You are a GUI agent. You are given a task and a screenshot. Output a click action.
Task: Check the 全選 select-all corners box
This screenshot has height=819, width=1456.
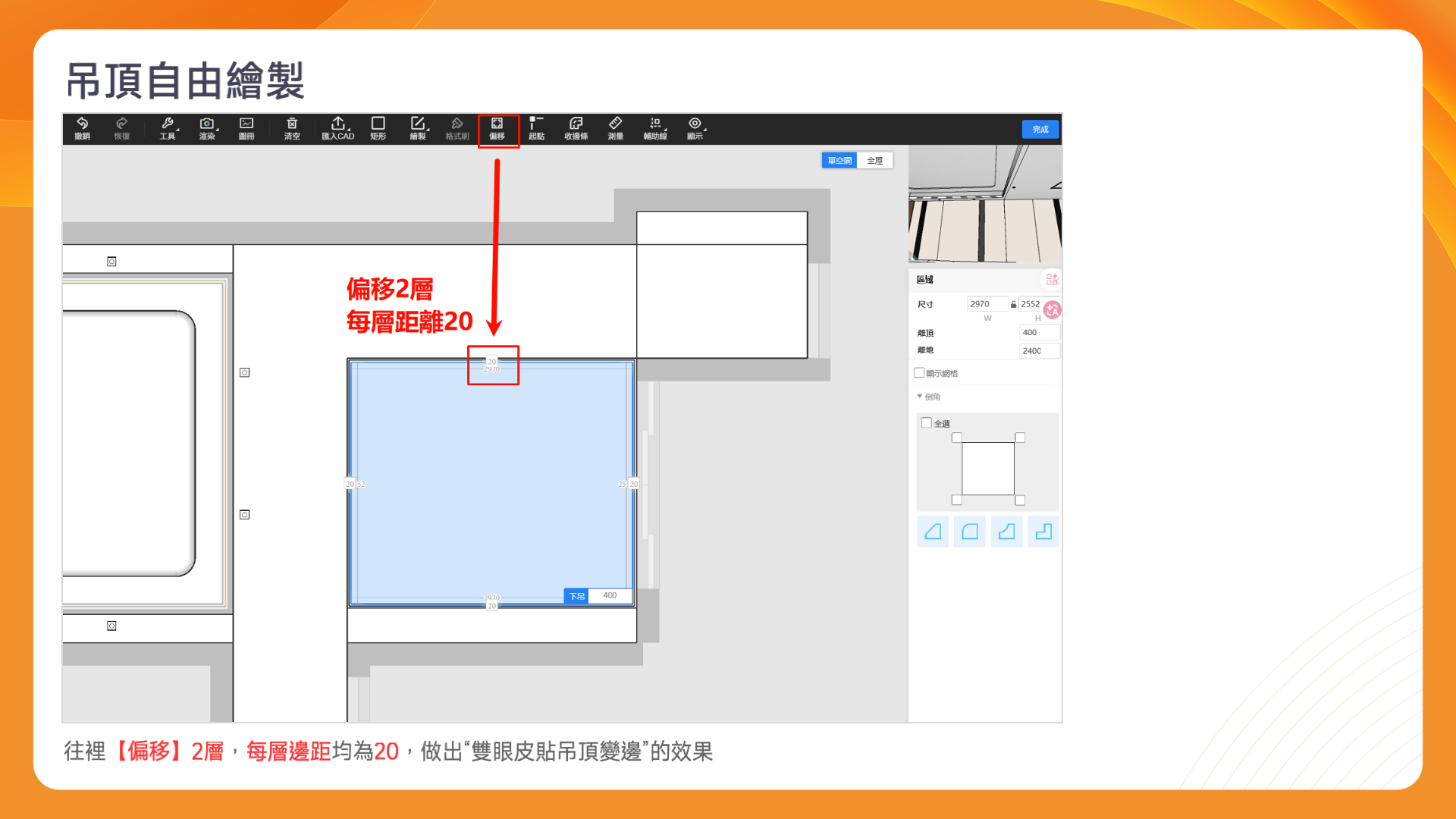tap(926, 423)
